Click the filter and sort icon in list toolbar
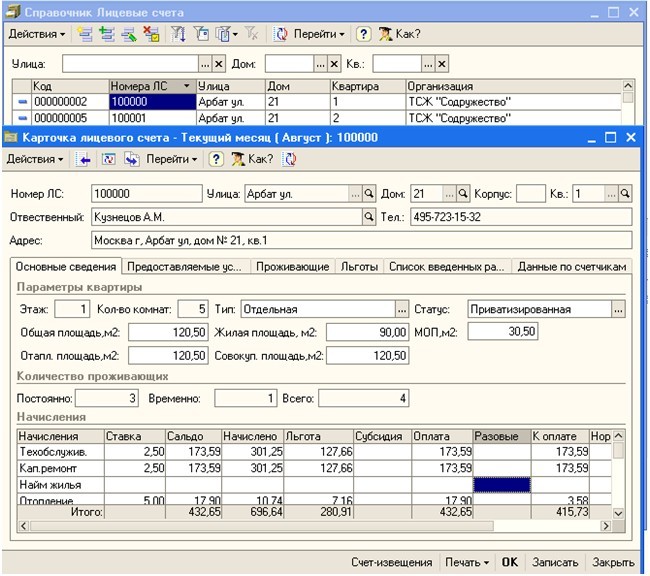Image resolution: width=650 pixels, height=576 pixels. point(179,34)
